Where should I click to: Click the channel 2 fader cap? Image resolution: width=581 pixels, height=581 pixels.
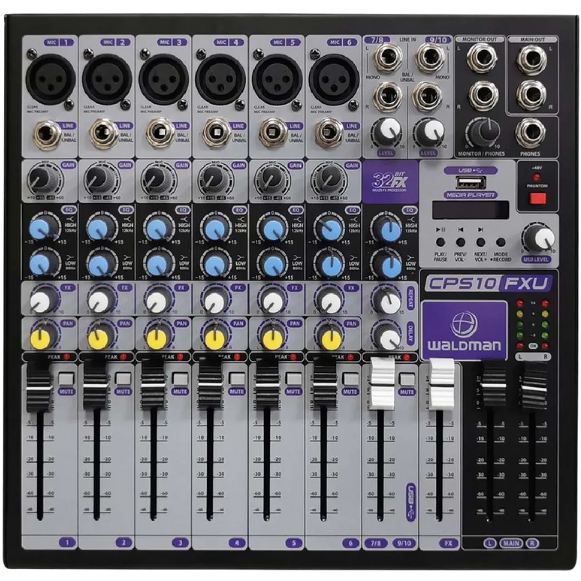95,387
